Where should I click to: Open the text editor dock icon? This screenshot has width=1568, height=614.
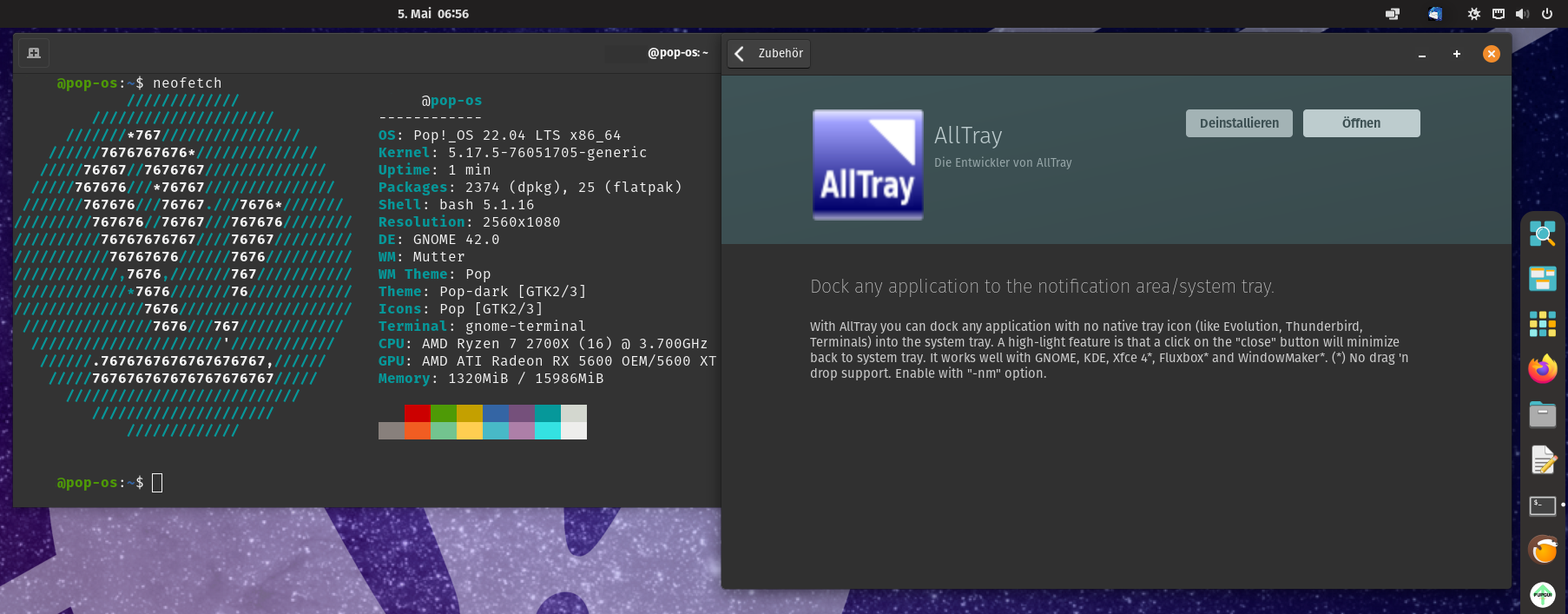pos(1543,459)
